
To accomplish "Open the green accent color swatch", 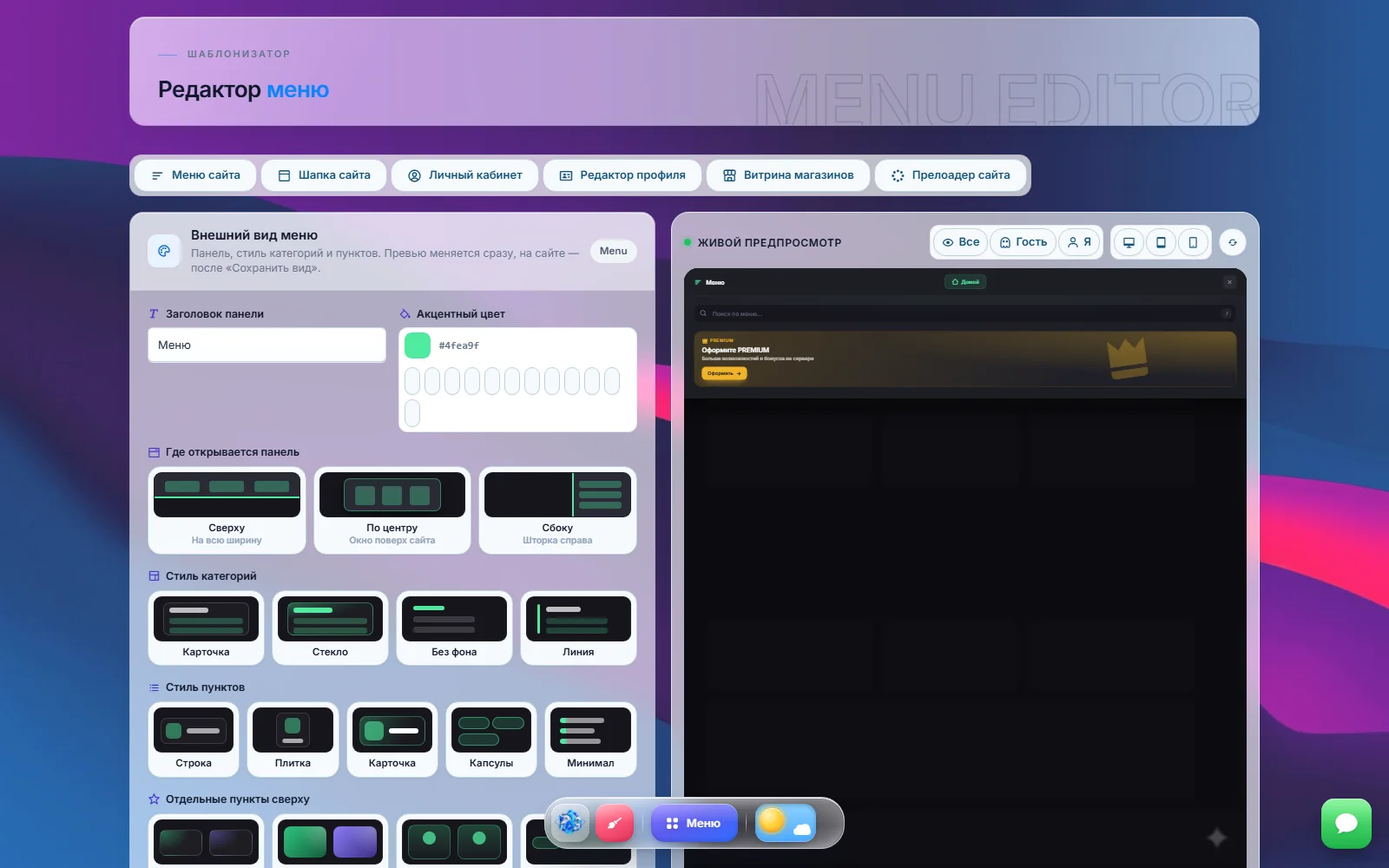I will [x=418, y=345].
